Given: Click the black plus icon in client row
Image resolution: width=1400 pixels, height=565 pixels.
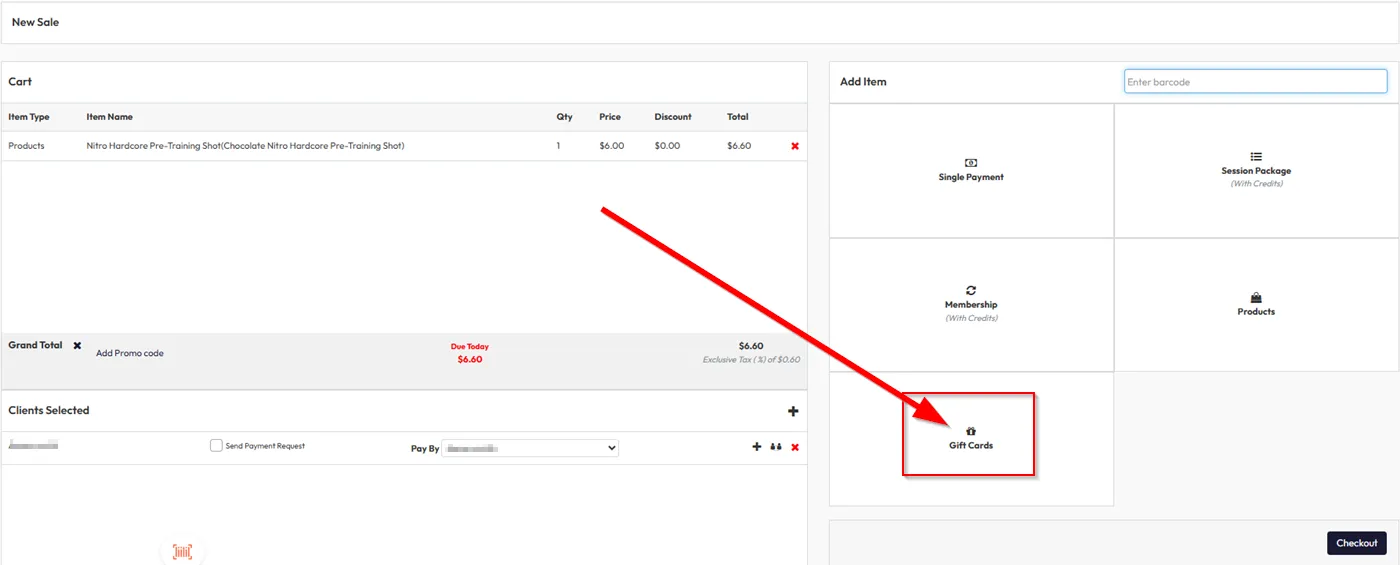Looking at the screenshot, I should click(757, 447).
